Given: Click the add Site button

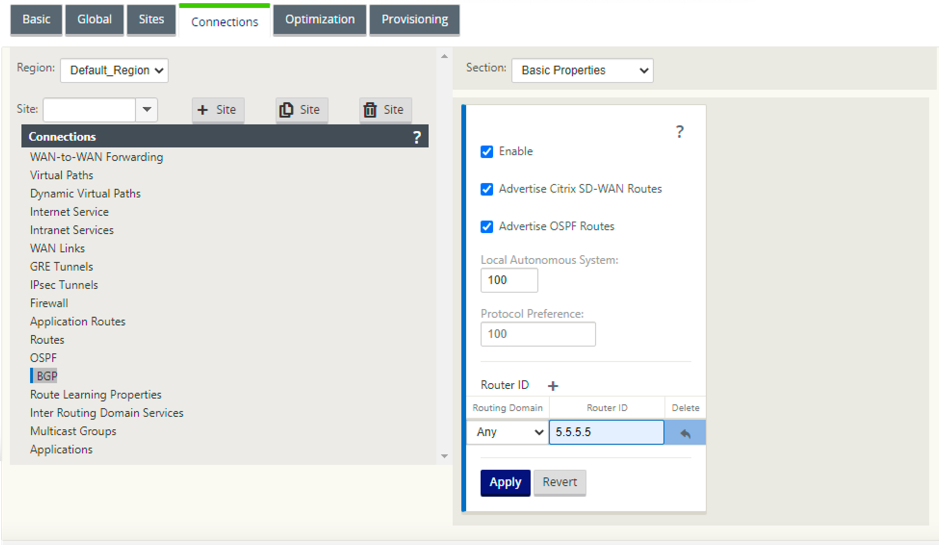Looking at the screenshot, I should point(218,110).
